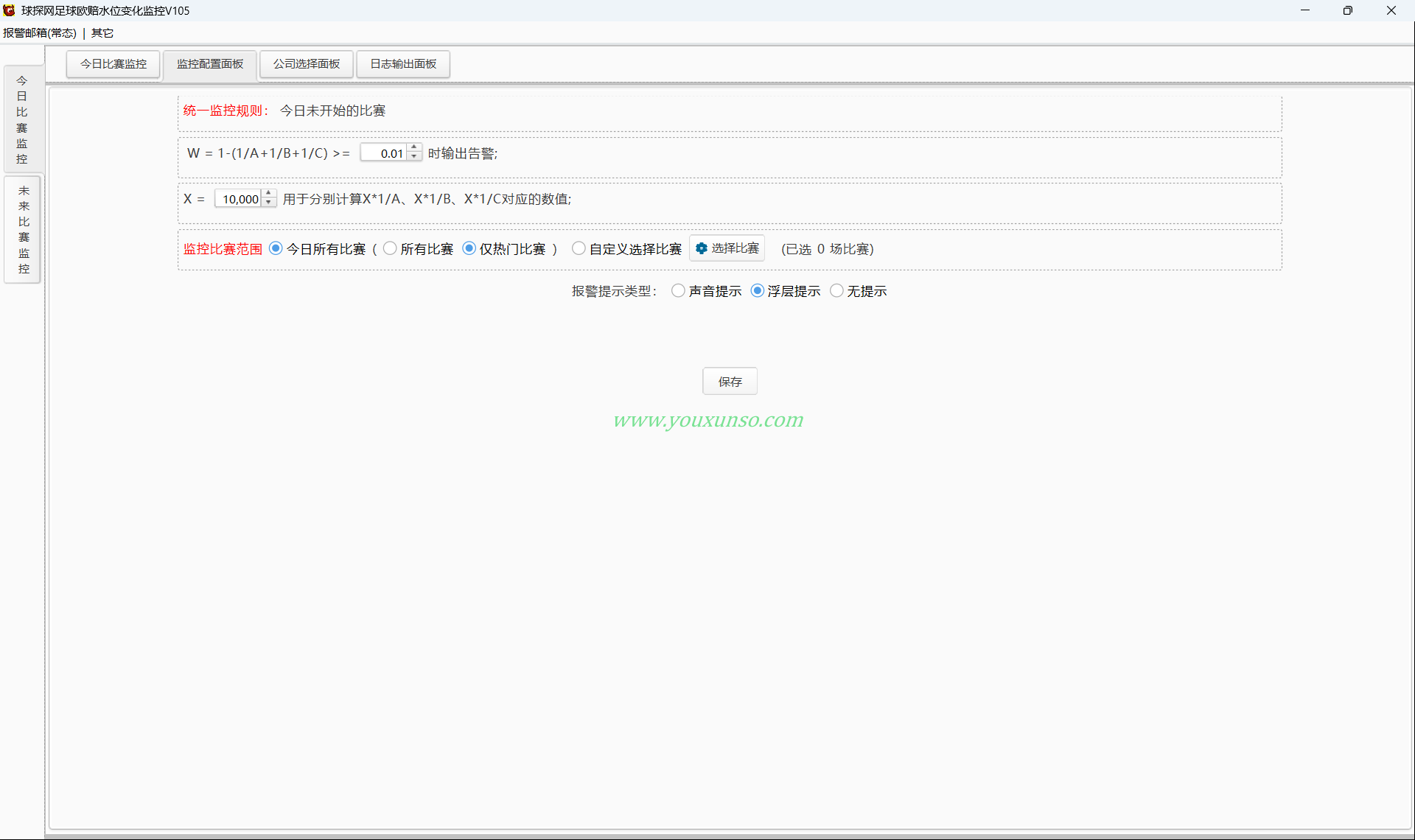Decrease the X value with down arrow

click(268, 203)
